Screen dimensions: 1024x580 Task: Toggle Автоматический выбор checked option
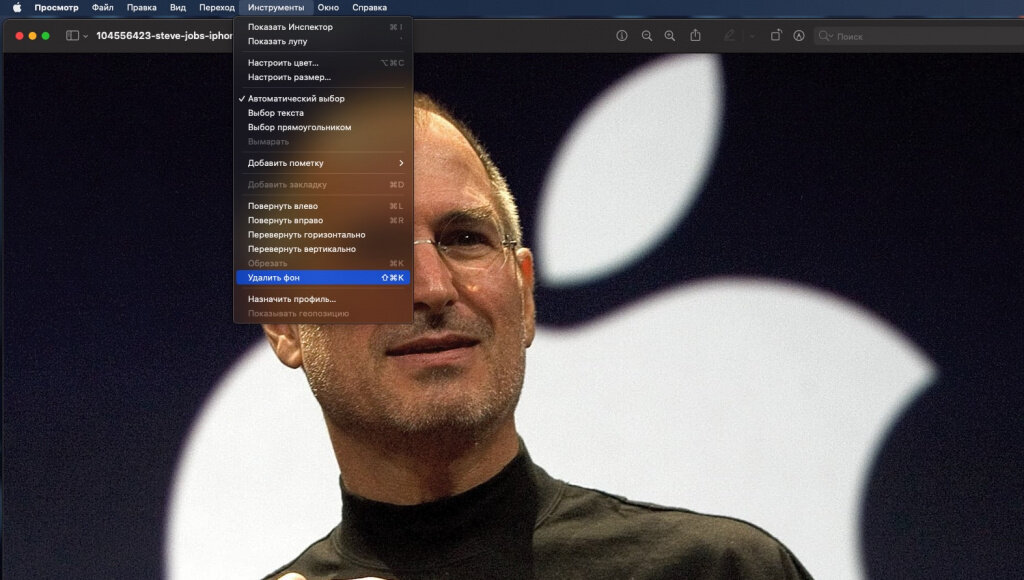point(323,99)
